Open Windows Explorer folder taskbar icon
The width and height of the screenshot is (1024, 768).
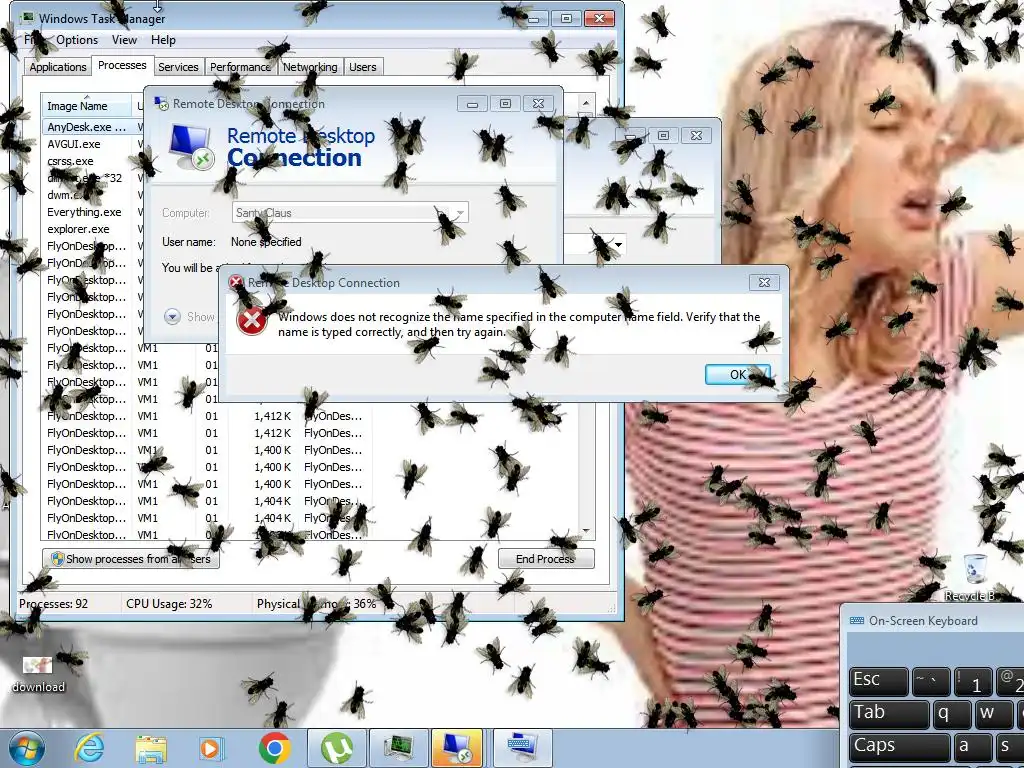pos(150,749)
